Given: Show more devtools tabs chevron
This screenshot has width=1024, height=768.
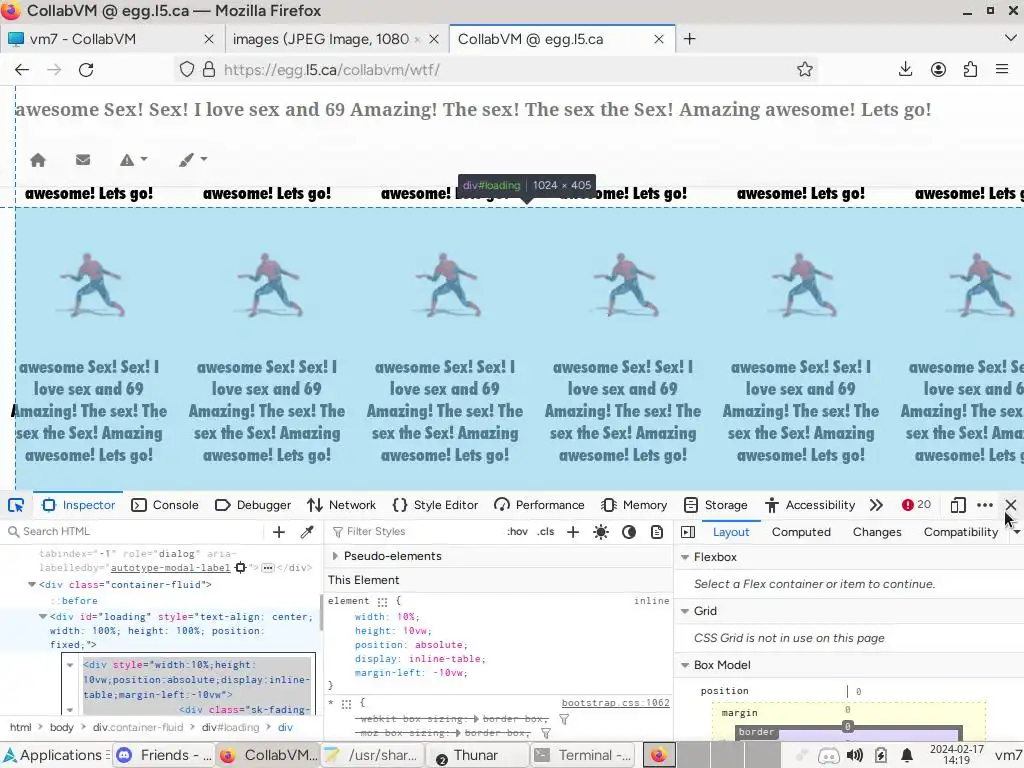Looking at the screenshot, I should pos(876,505).
